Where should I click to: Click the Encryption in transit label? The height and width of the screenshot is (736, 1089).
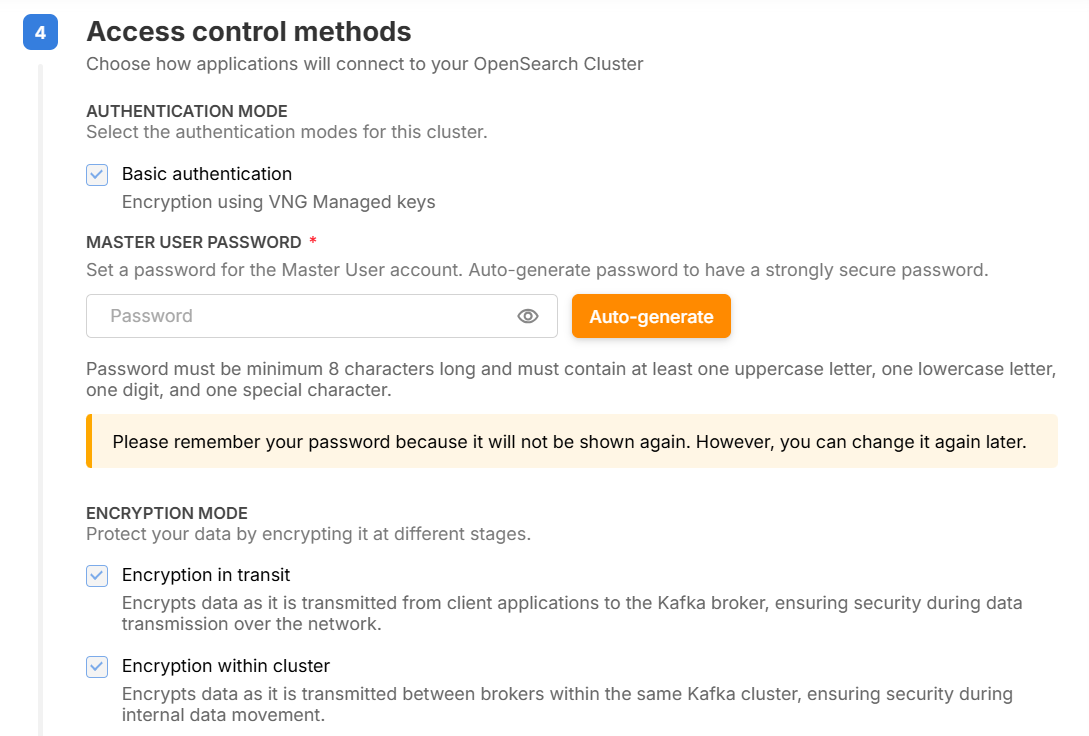point(206,575)
